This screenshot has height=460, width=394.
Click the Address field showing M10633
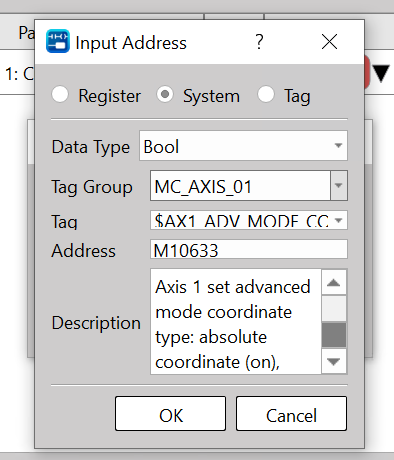pyautogui.click(x=249, y=249)
